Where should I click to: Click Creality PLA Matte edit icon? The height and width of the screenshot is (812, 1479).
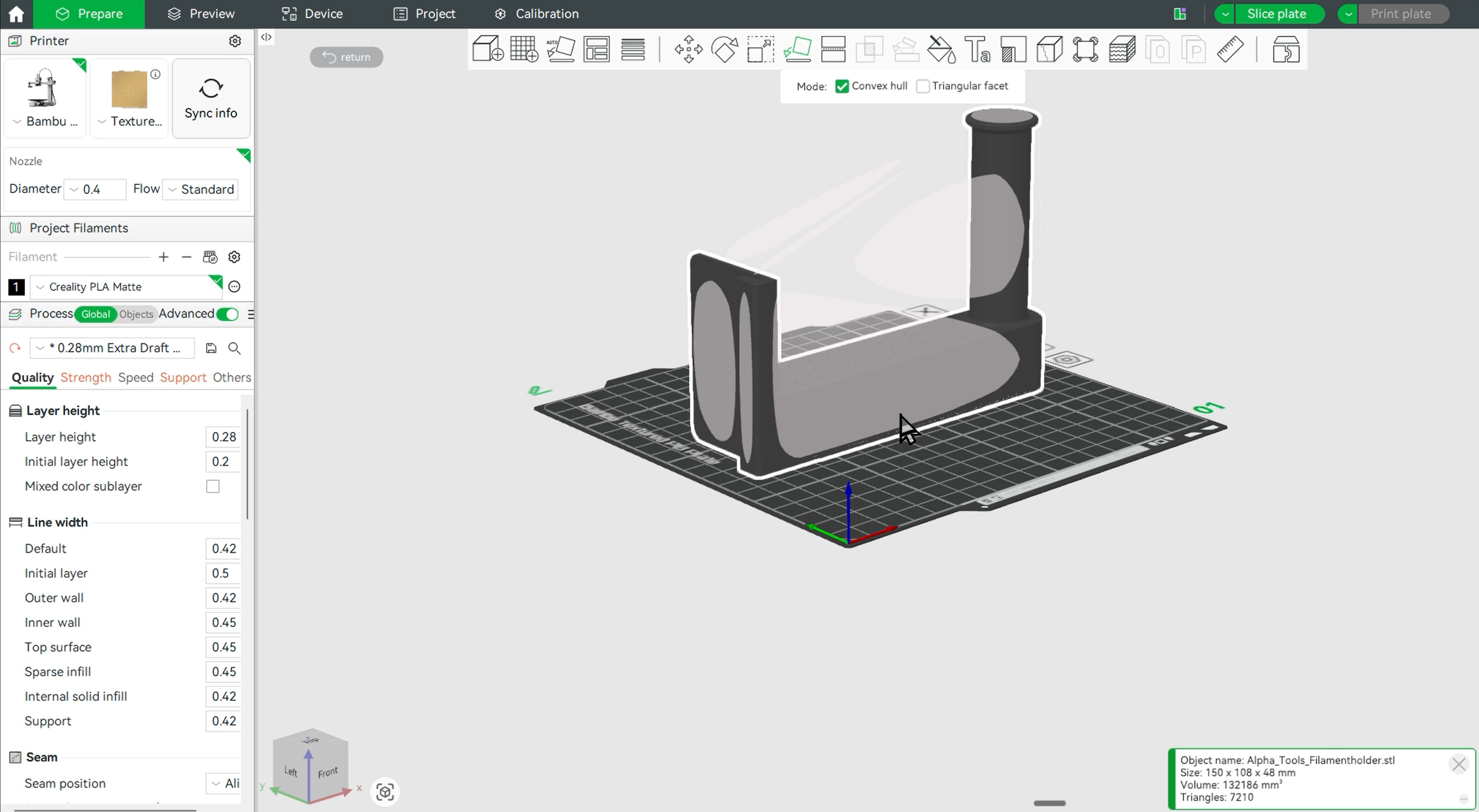234,286
